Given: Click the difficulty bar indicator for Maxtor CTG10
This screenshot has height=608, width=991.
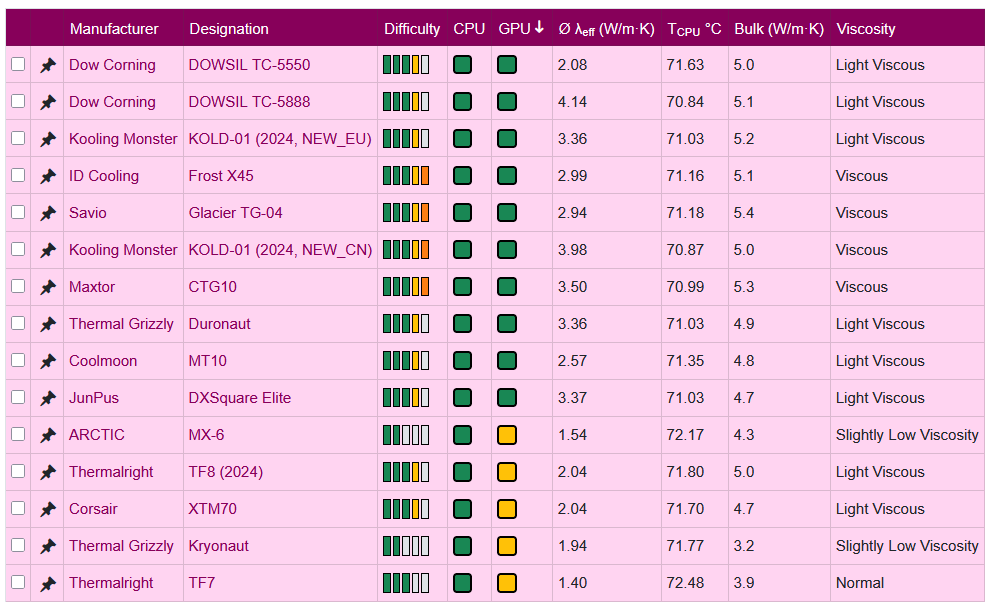Looking at the screenshot, I should [405, 287].
